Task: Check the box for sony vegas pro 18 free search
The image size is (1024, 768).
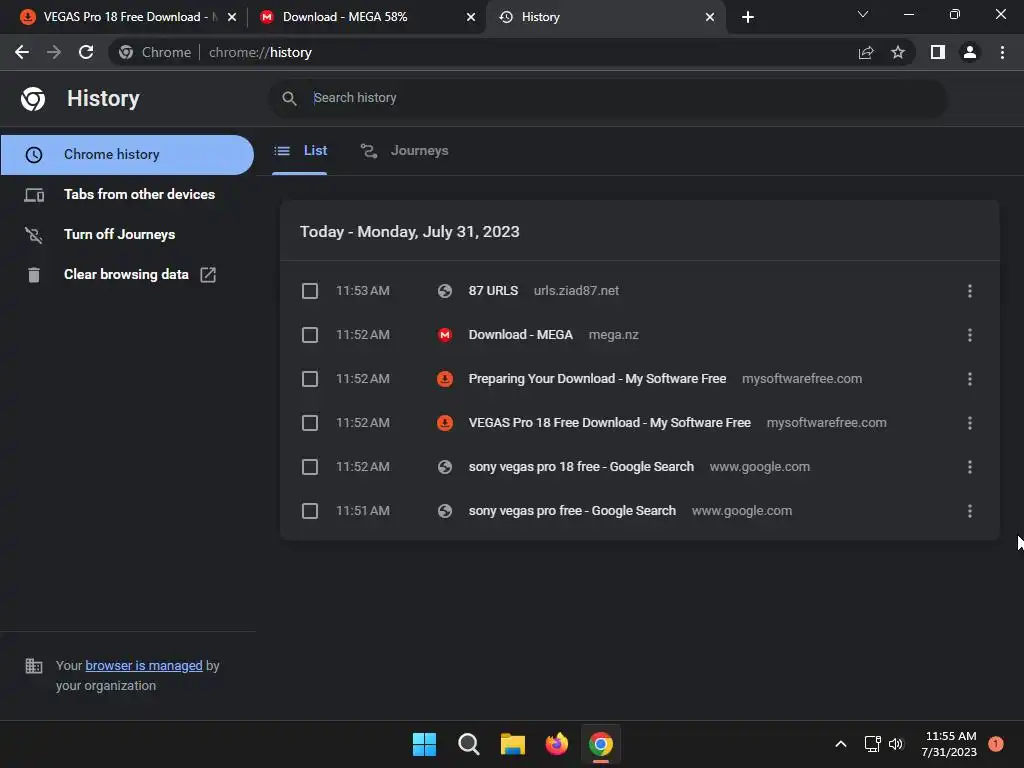Action: point(310,467)
